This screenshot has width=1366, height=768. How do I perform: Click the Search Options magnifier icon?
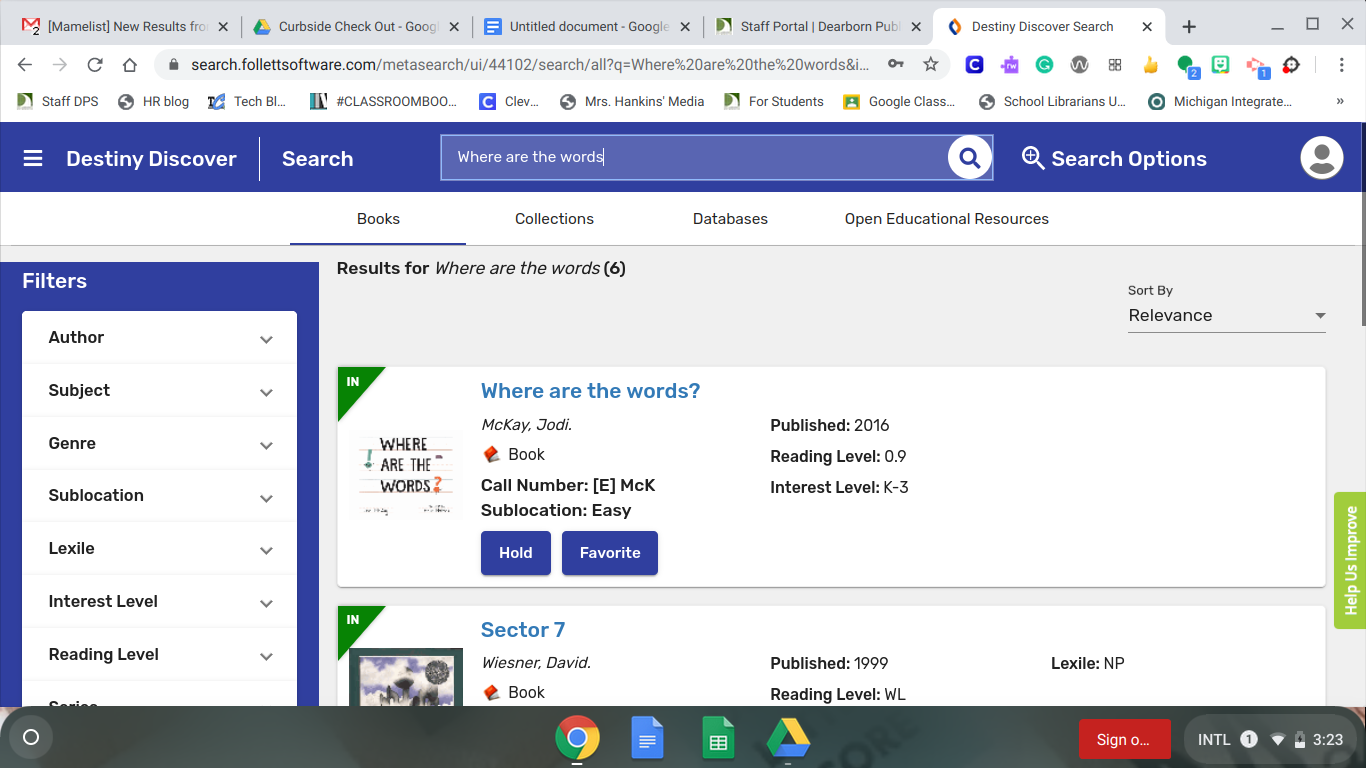click(1033, 158)
